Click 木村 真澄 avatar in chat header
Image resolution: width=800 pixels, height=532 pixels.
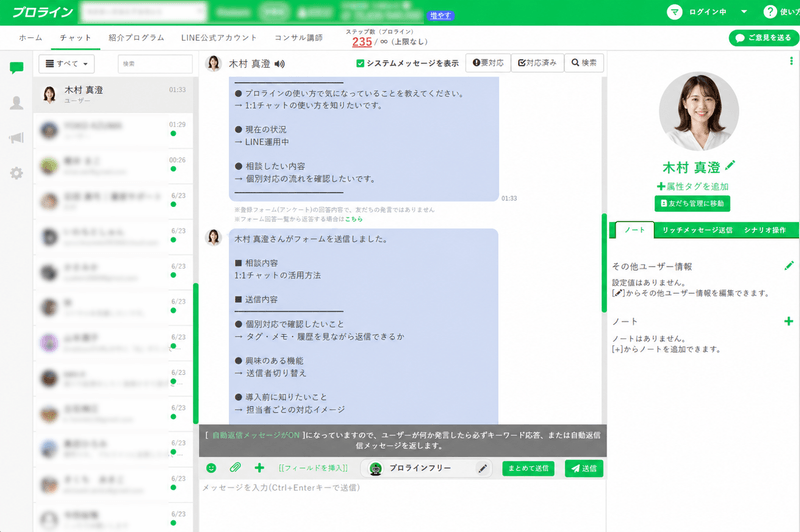point(213,63)
